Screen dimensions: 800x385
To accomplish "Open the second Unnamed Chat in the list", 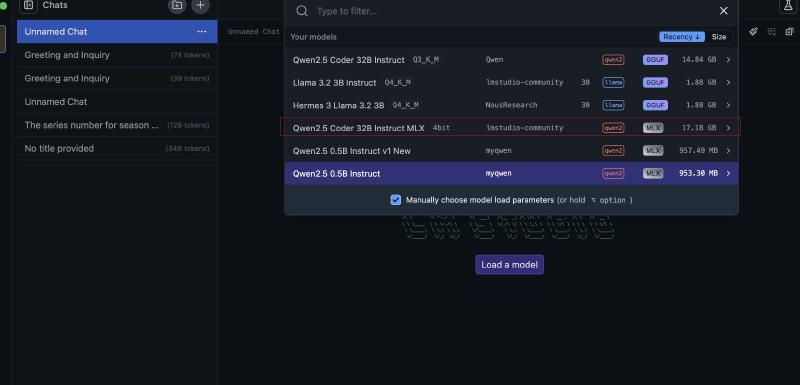I will (x=117, y=102).
